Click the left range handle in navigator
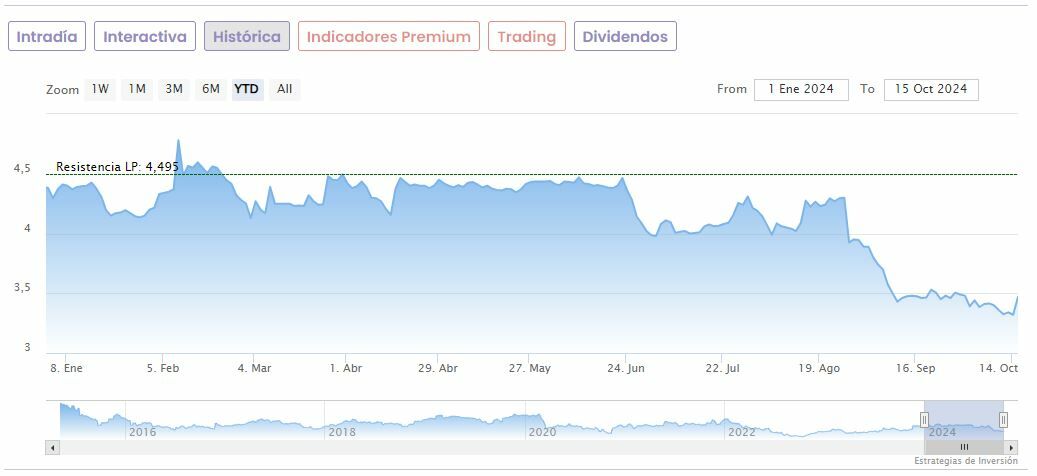Screen dimensions: 1037x476 point(924,419)
